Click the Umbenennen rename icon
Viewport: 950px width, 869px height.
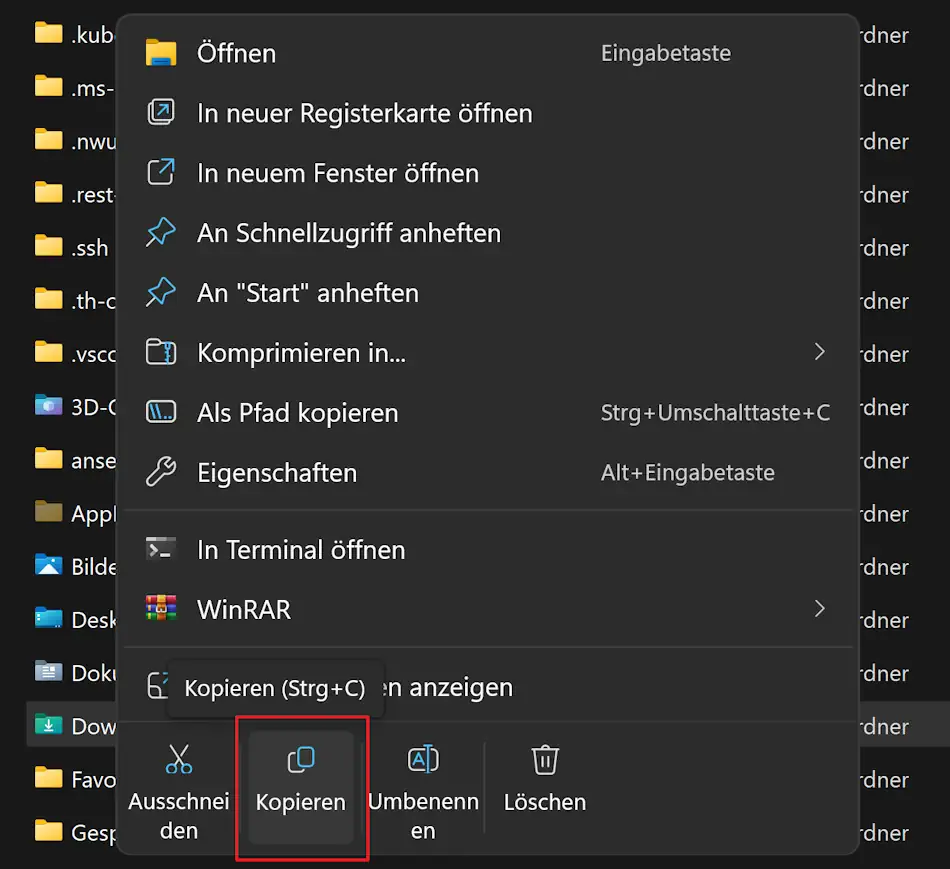click(x=423, y=759)
